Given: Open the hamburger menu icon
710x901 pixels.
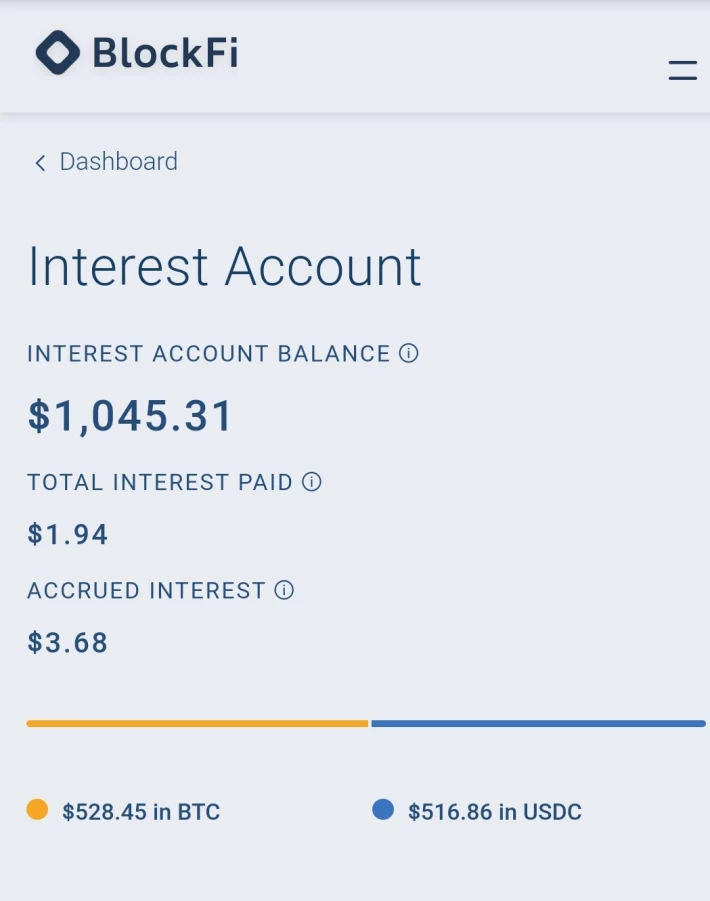Looking at the screenshot, I should coord(683,70).
